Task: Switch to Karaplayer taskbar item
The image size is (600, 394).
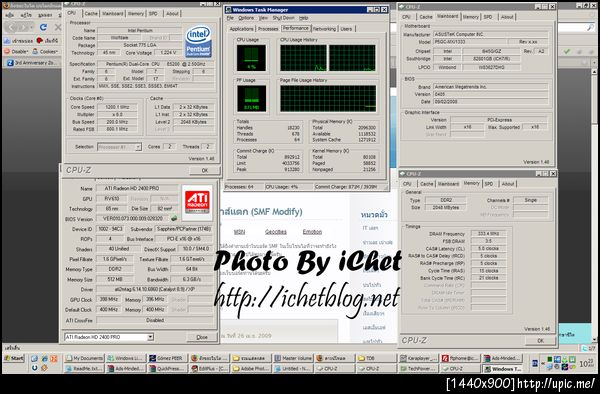Action: (x=419, y=358)
